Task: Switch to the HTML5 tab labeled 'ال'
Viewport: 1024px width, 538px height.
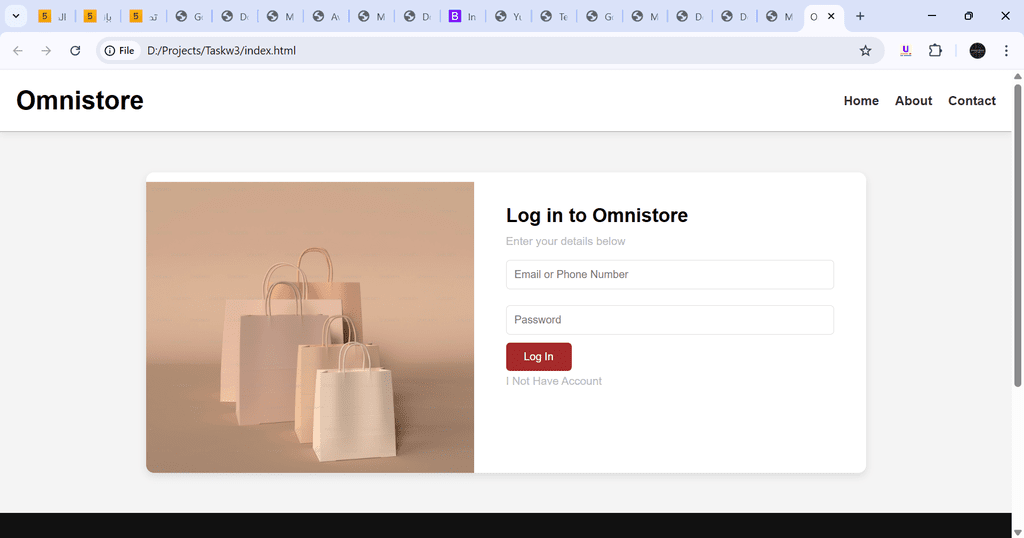Action: tap(53, 16)
